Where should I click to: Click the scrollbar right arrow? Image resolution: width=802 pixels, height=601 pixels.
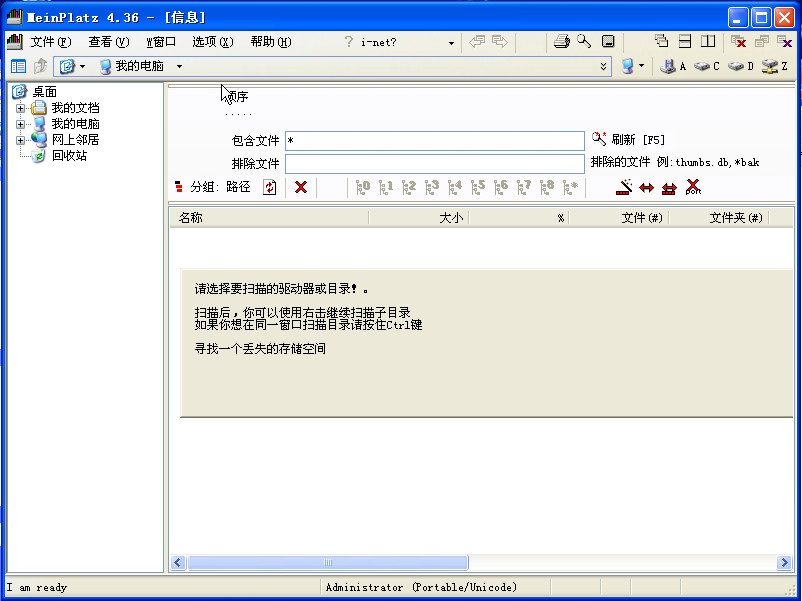point(784,563)
